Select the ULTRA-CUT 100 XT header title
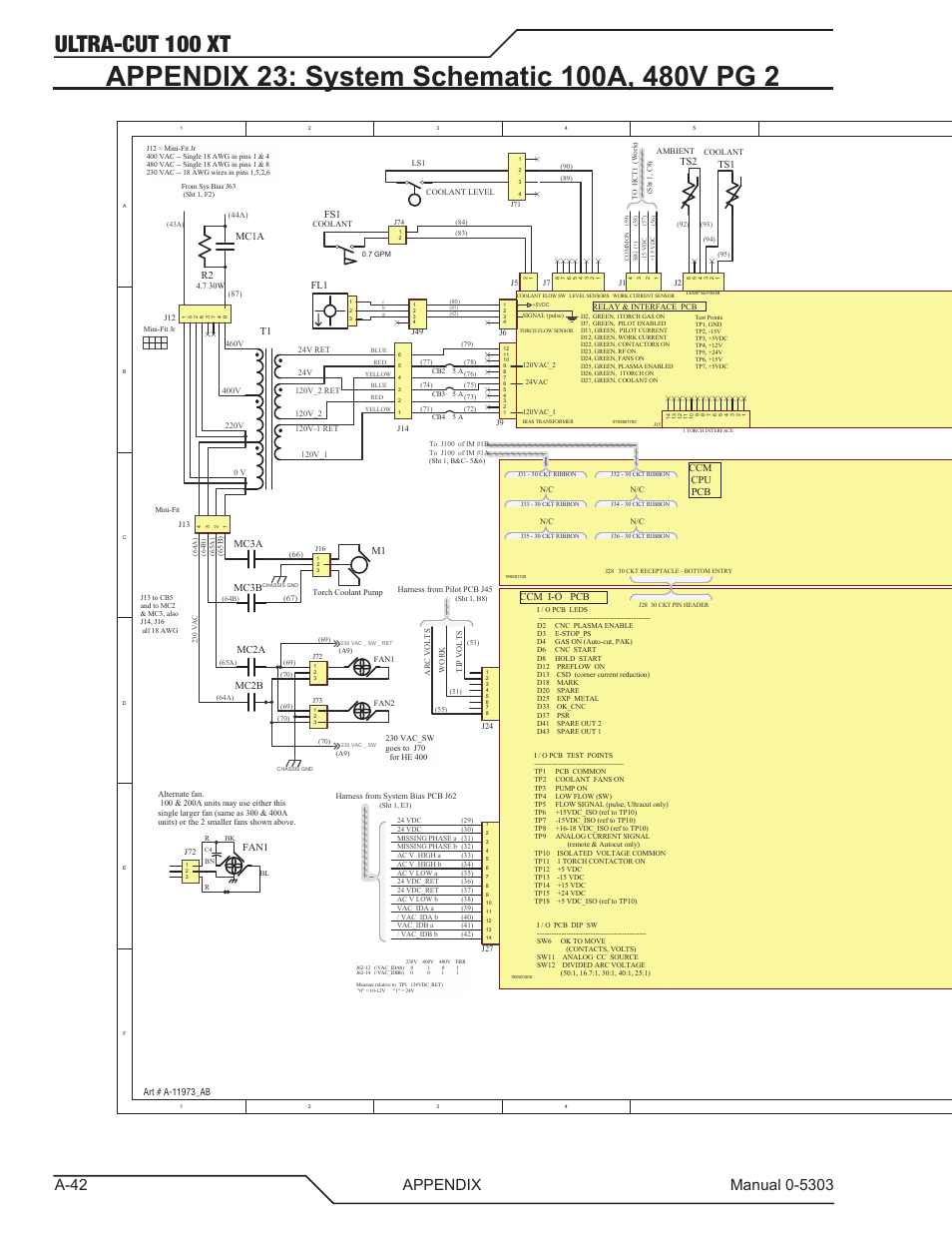The width and height of the screenshot is (952, 1233). point(143,44)
